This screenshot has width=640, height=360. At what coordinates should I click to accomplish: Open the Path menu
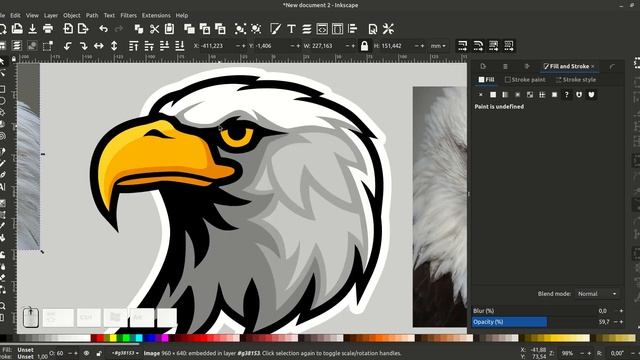coord(92,16)
